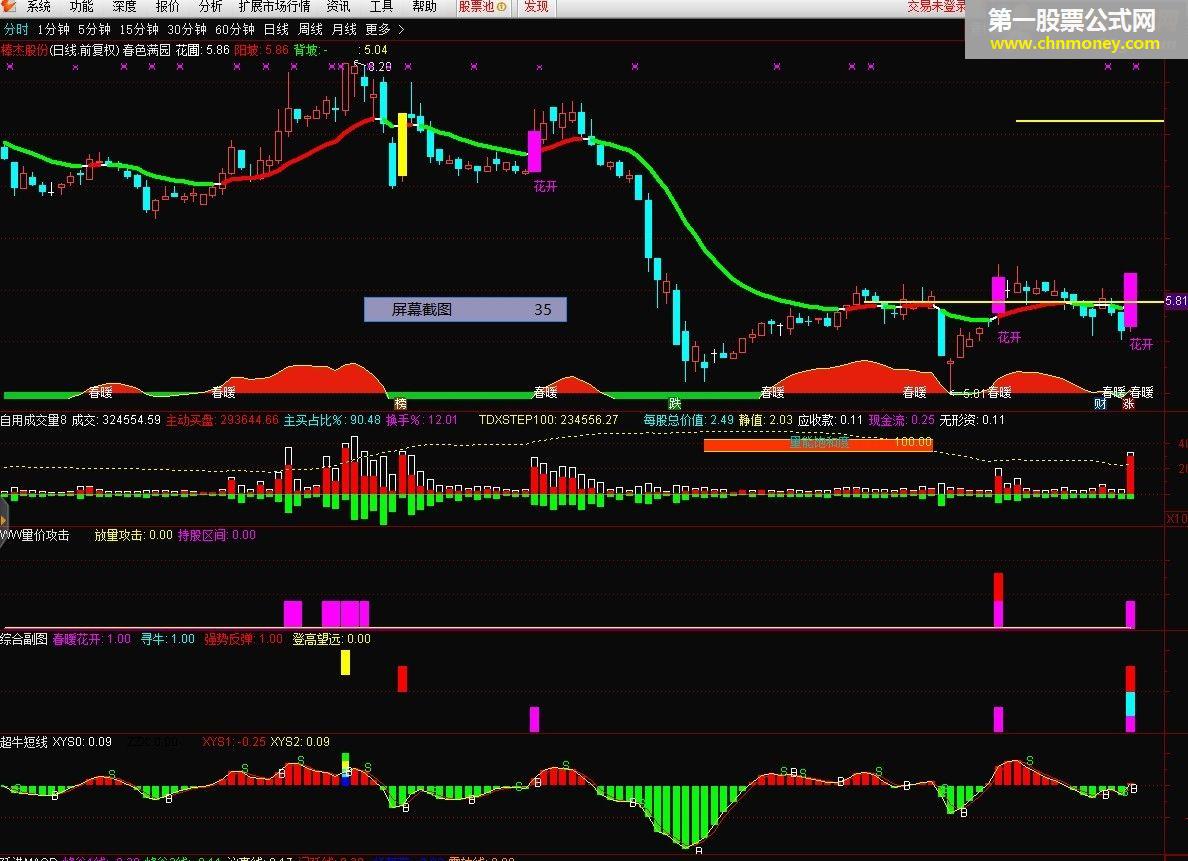
Task: Click the yellow candlestick on the main chart
Action: point(402,145)
